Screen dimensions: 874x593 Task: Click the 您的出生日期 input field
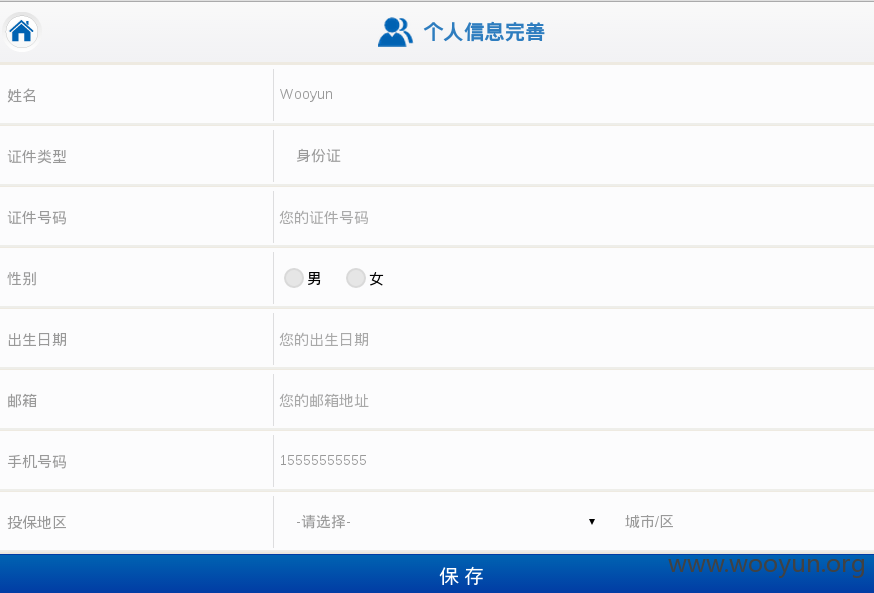pyautogui.click(x=574, y=339)
